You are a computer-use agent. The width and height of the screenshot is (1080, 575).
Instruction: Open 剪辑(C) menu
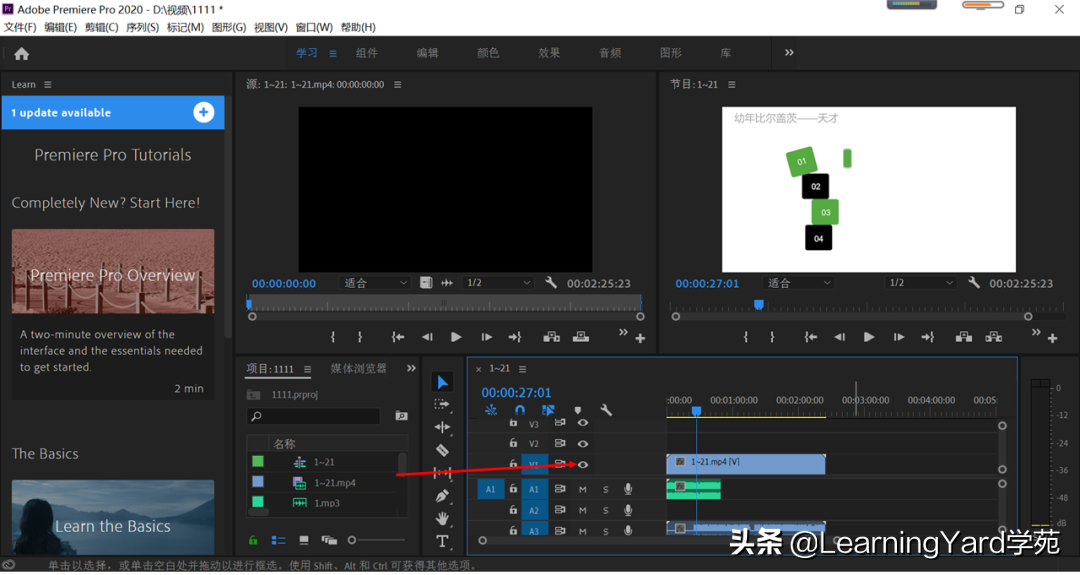coord(101,28)
